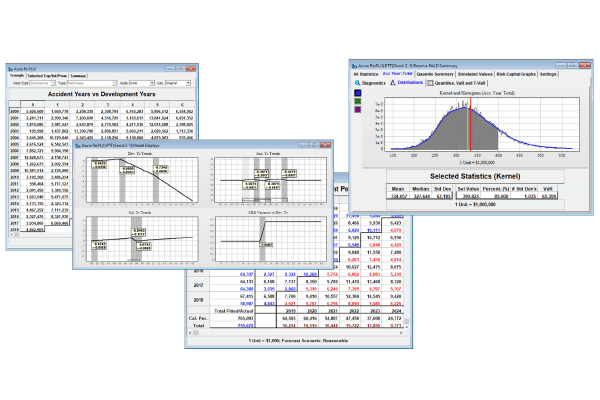The height and width of the screenshot is (400, 600).
Task: Open the All Statistics tab
Action: pos(365,74)
